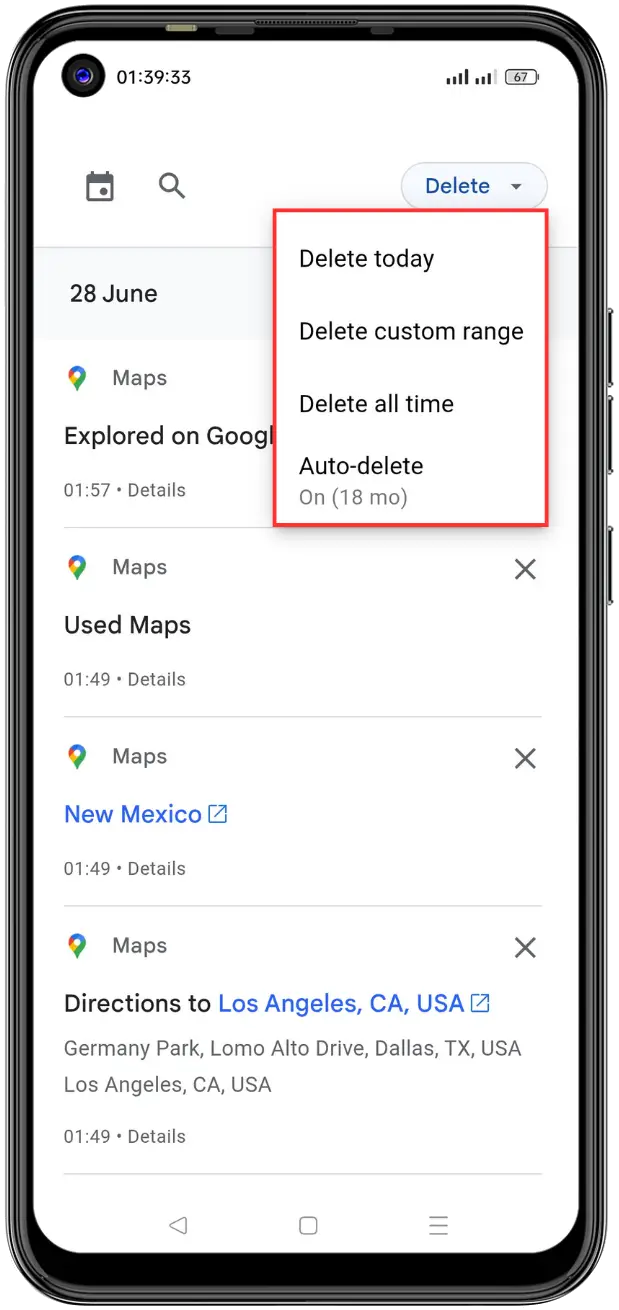The width and height of the screenshot is (619, 1310).
Task: Remove the Used Maps activity entry
Action: [525, 569]
